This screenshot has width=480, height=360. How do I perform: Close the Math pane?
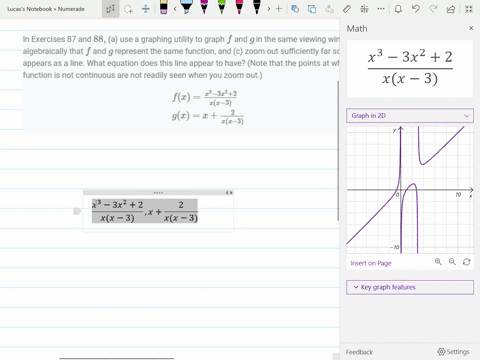tap(471, 28)
